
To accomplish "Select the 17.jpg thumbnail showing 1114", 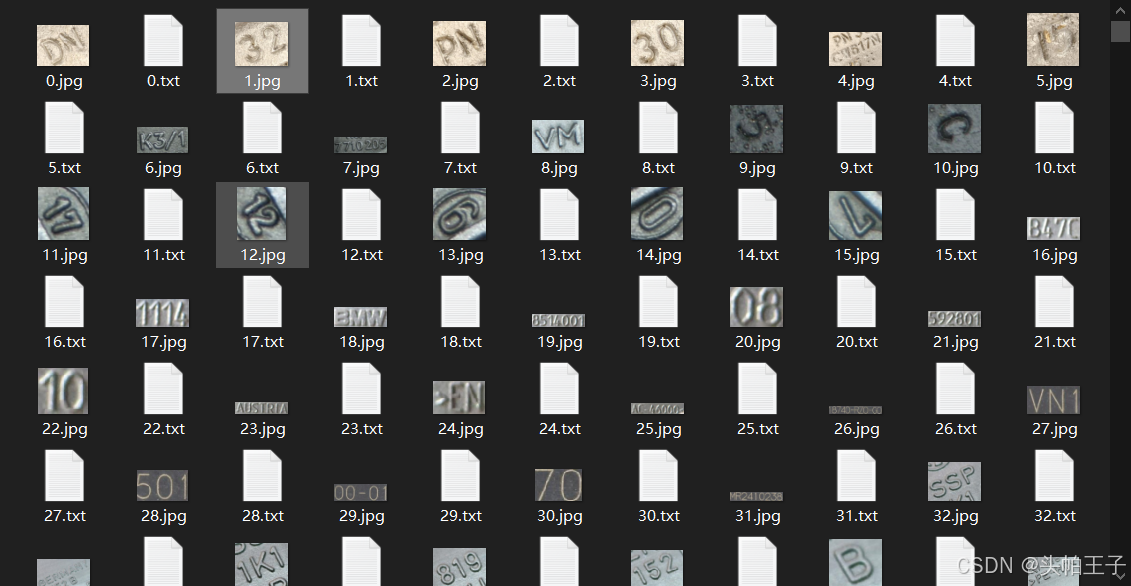I will (x=162, y=313).
